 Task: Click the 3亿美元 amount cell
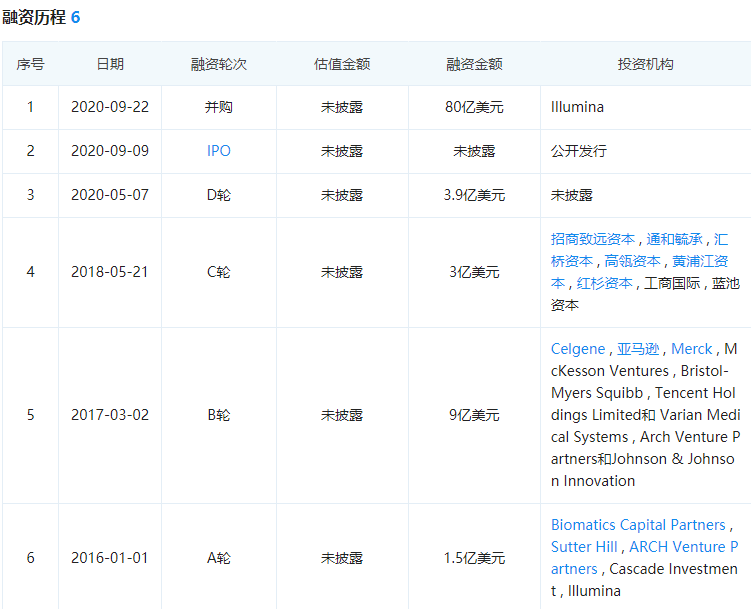click(x=474, y=272)
